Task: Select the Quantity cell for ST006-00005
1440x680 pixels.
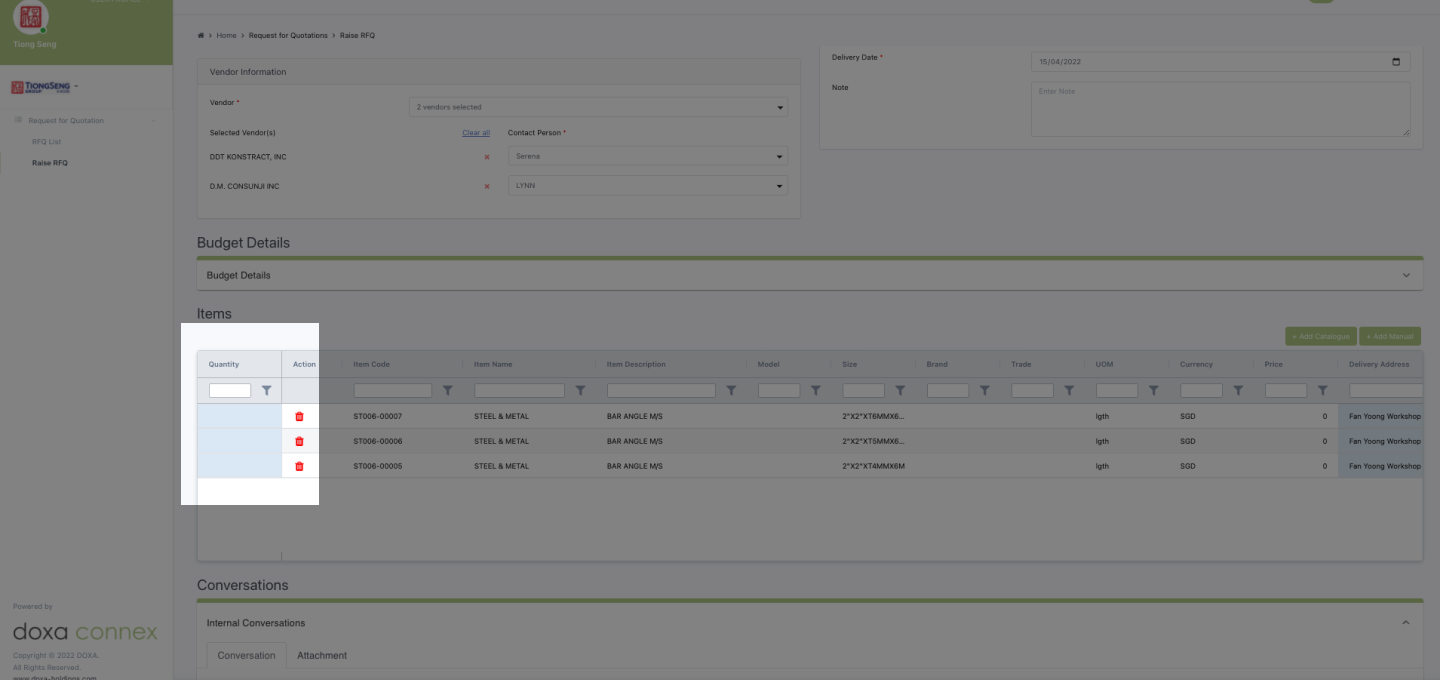Action: tap(239, 466)
